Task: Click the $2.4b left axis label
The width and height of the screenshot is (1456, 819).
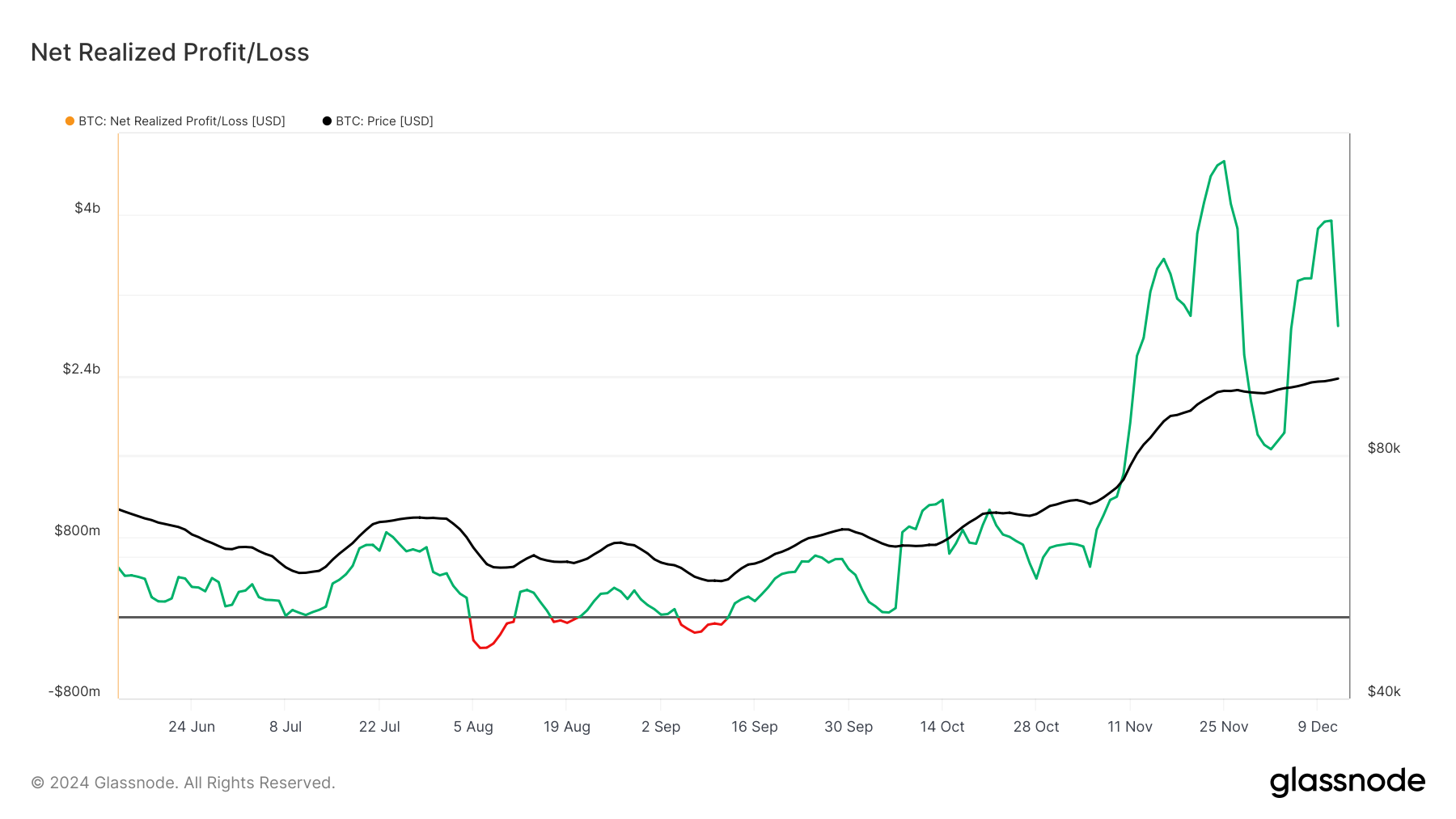Action: 82,369
